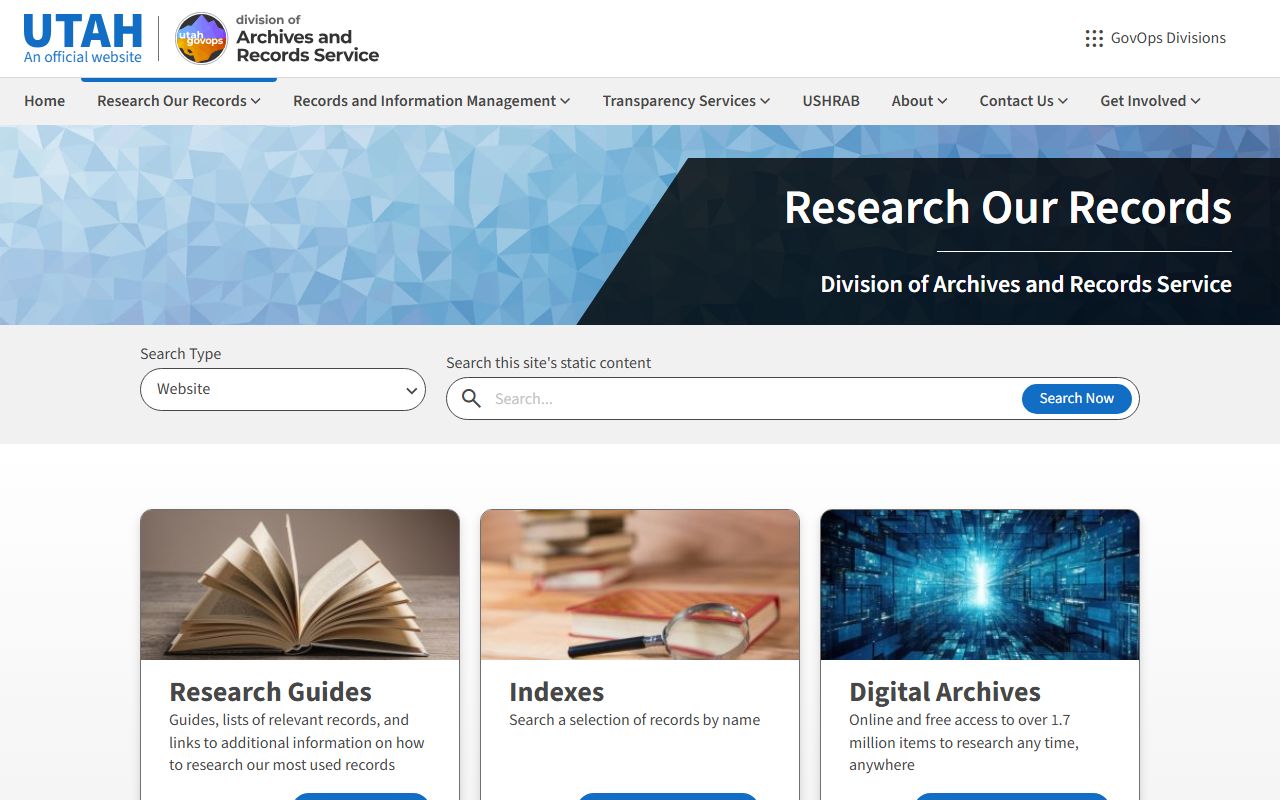This screenshot has width=1280, height=800.
Task: Expand the Research Our Records menu
Action: pos(178,101)
